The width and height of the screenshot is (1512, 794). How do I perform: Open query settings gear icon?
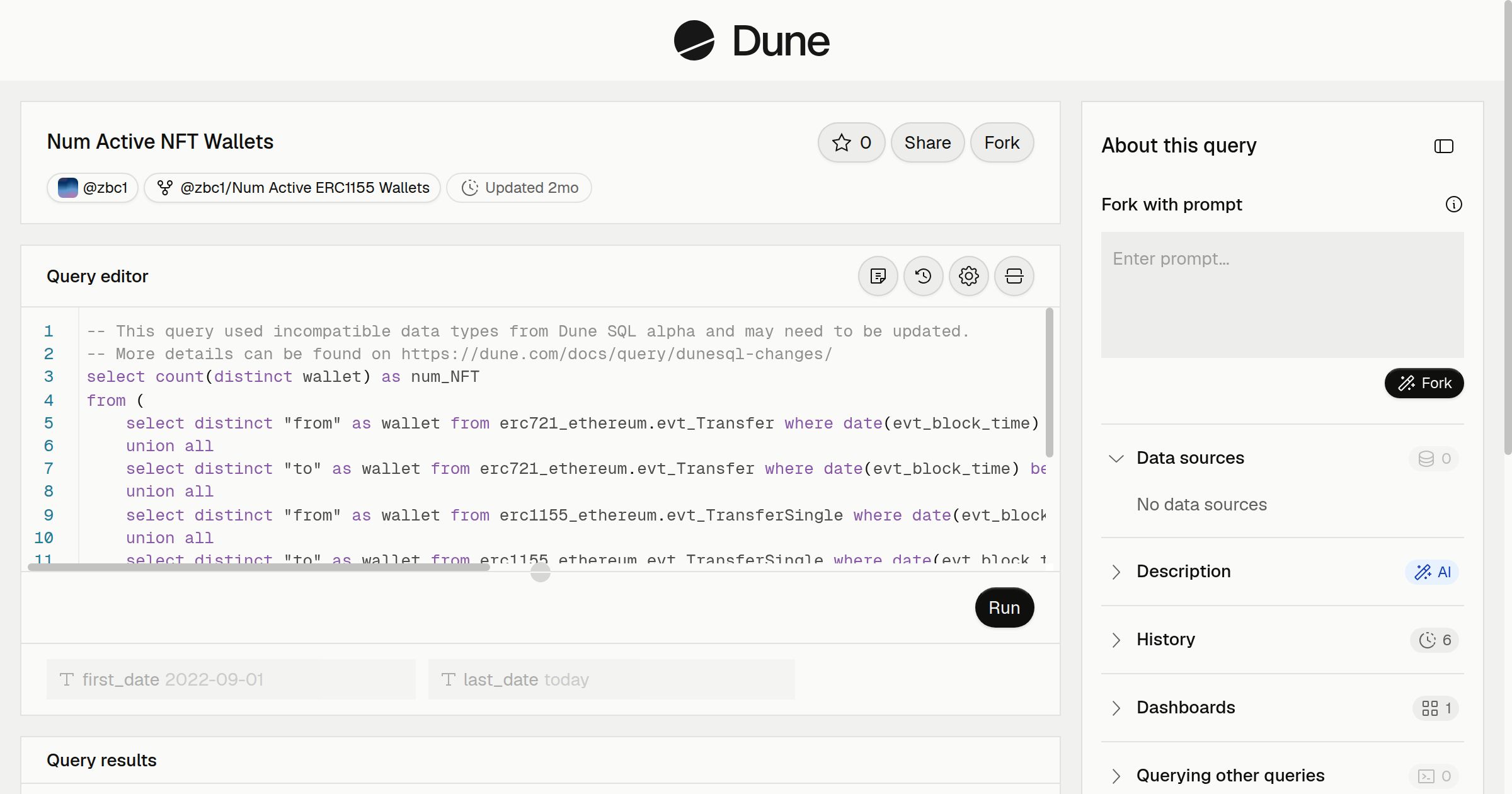pyautogui.click(x=968, y=276)
